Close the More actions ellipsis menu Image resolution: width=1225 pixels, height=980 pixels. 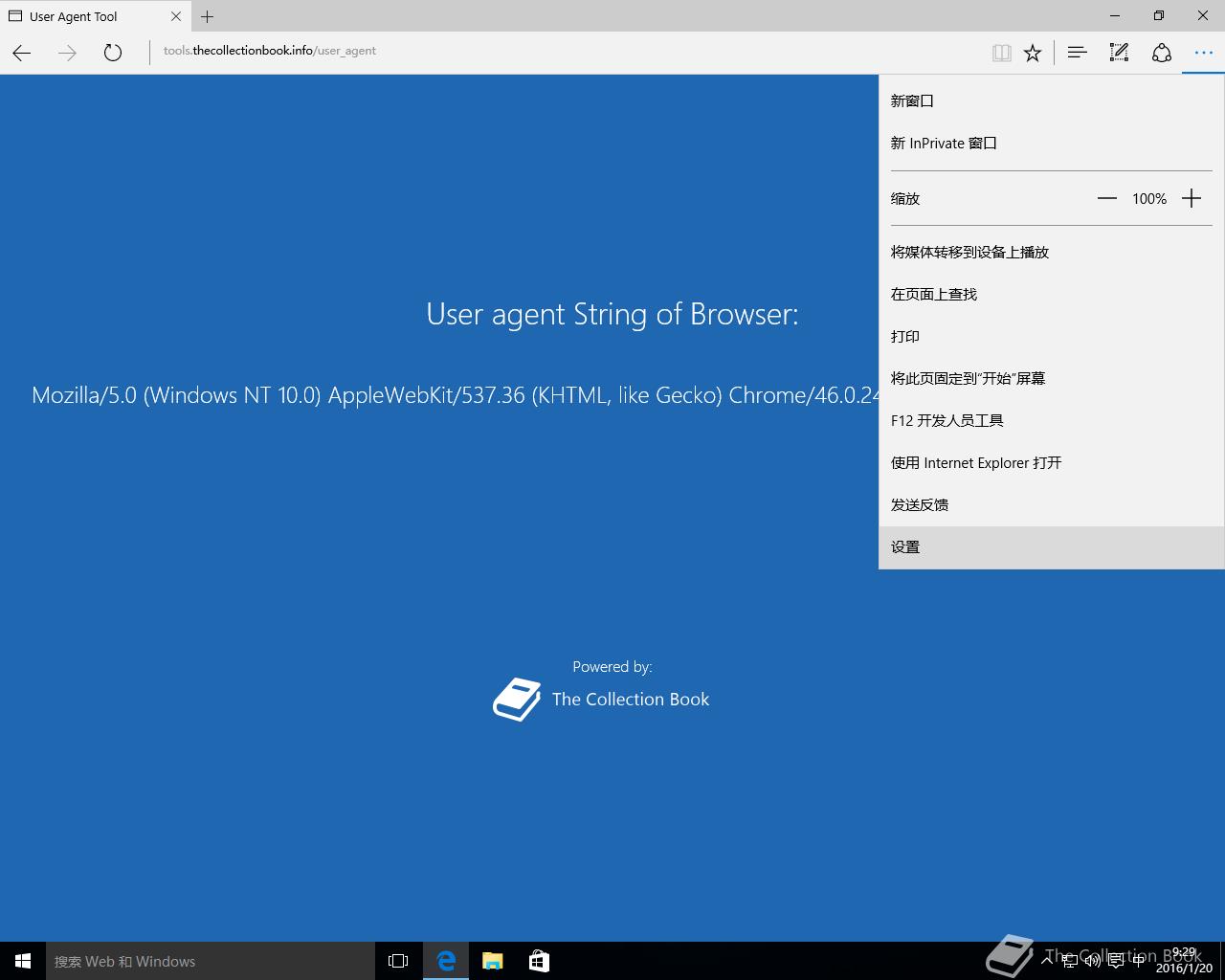1204,53
